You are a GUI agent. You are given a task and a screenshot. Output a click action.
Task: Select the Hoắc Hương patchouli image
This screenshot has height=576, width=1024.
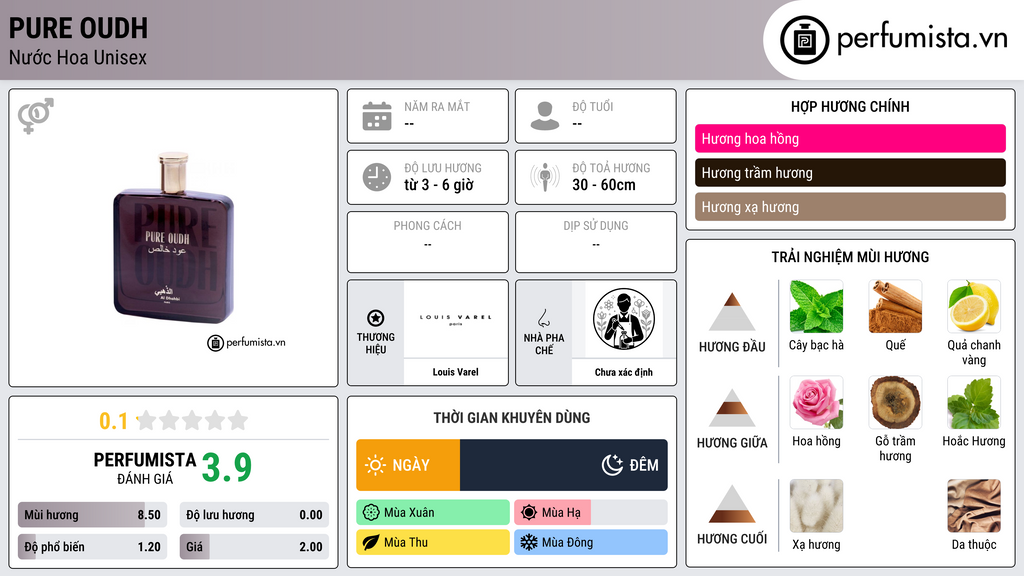pos(974,402)
